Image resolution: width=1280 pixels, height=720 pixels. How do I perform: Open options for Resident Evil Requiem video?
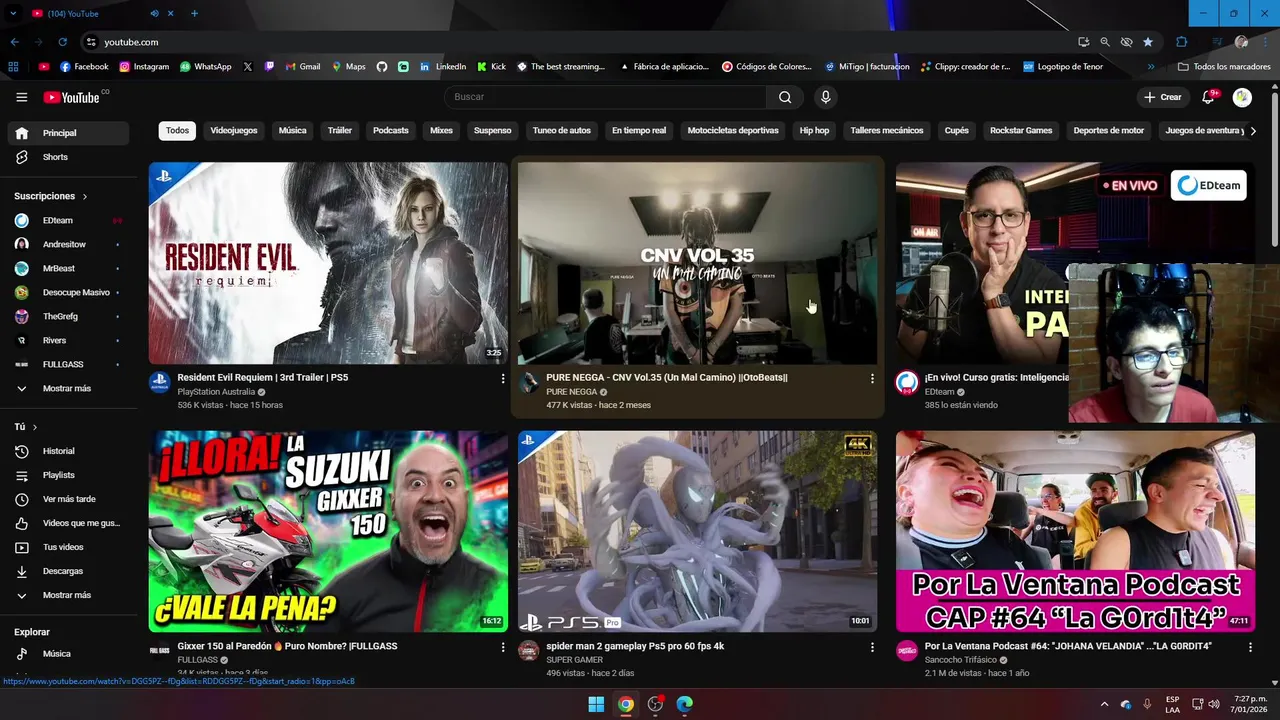click(x=503, y=379)
